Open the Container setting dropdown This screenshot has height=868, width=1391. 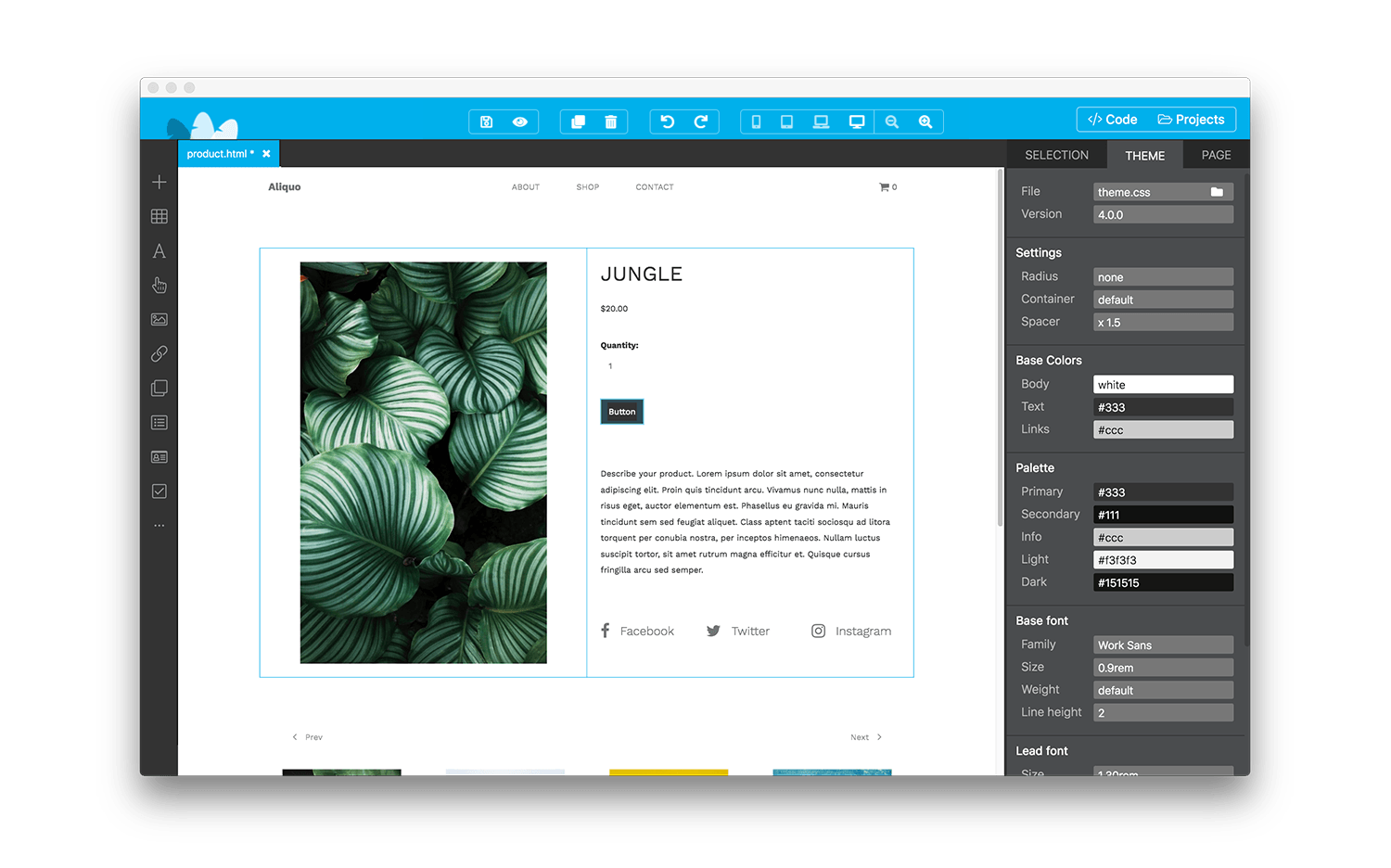coord(1163,300)
